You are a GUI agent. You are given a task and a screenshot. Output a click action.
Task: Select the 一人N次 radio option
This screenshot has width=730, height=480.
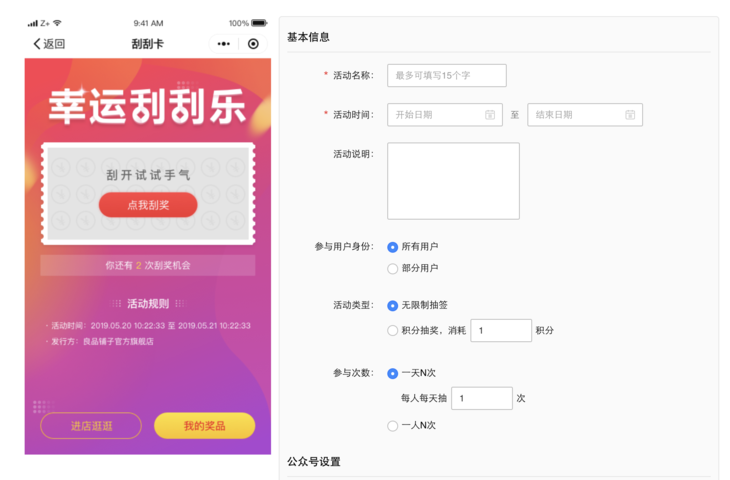pos(392,426)
